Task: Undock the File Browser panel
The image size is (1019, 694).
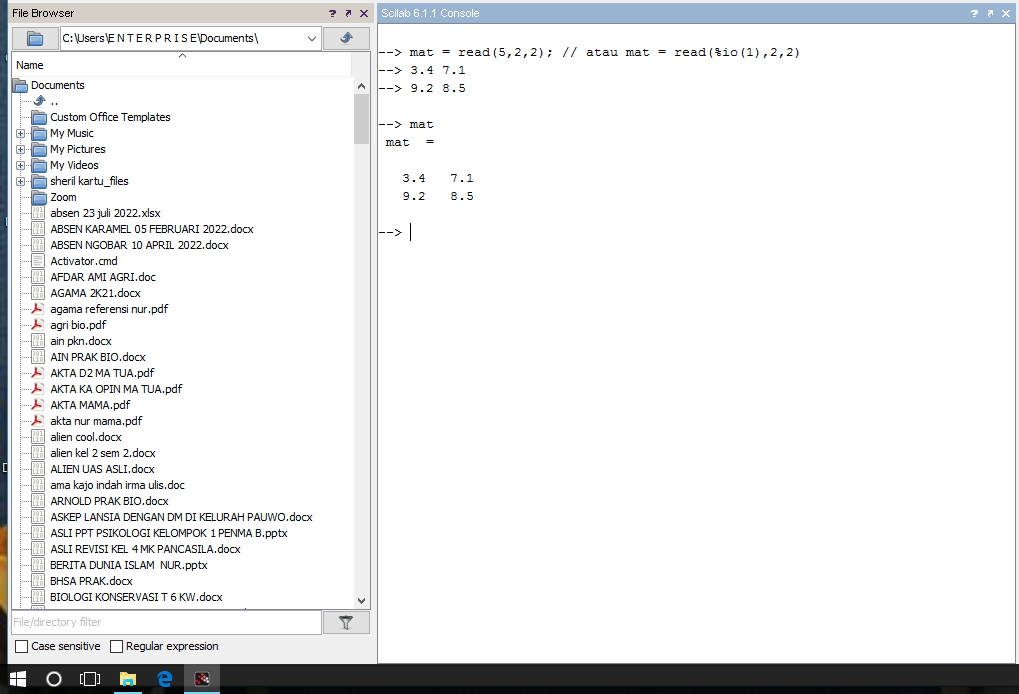Action: pyautogui.click(x=348, y=13)
